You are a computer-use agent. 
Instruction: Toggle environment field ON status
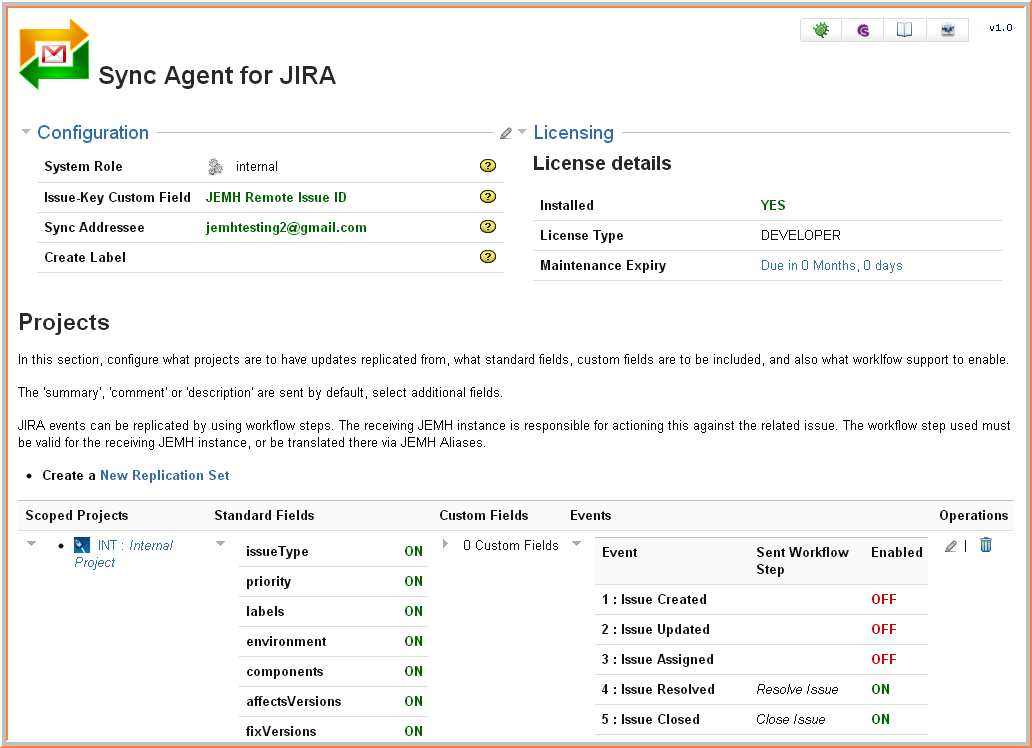[x=413, y=641]
